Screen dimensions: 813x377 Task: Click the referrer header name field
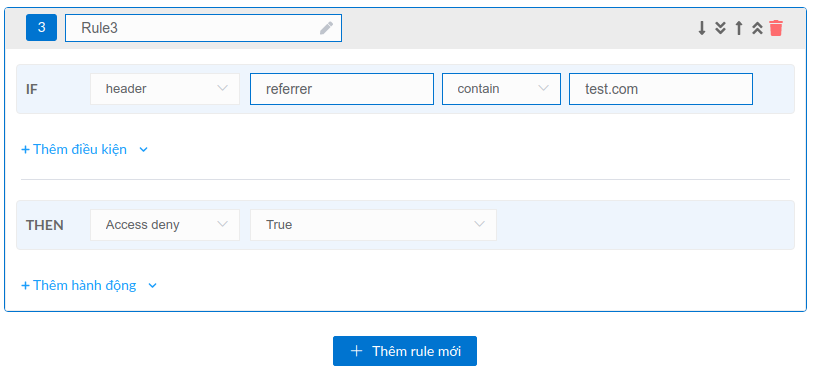[342, 89]
